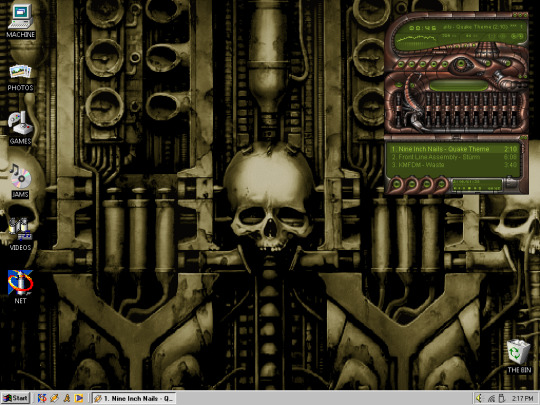
Task: Click the playlist mini transport controls strip
Action: [468, 188]
